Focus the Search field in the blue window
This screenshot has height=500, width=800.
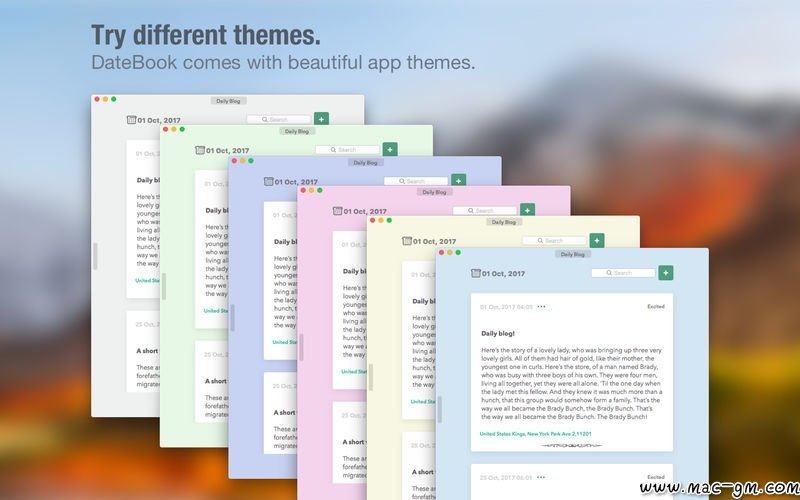(623, 273)
